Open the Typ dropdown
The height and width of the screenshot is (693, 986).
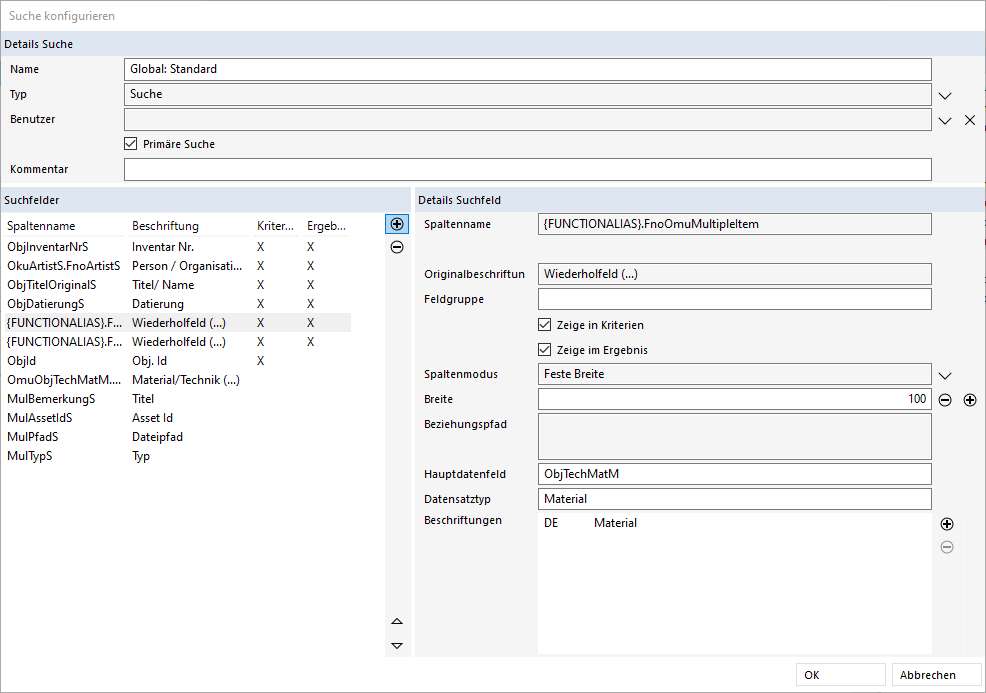click(x=945, y=95)
